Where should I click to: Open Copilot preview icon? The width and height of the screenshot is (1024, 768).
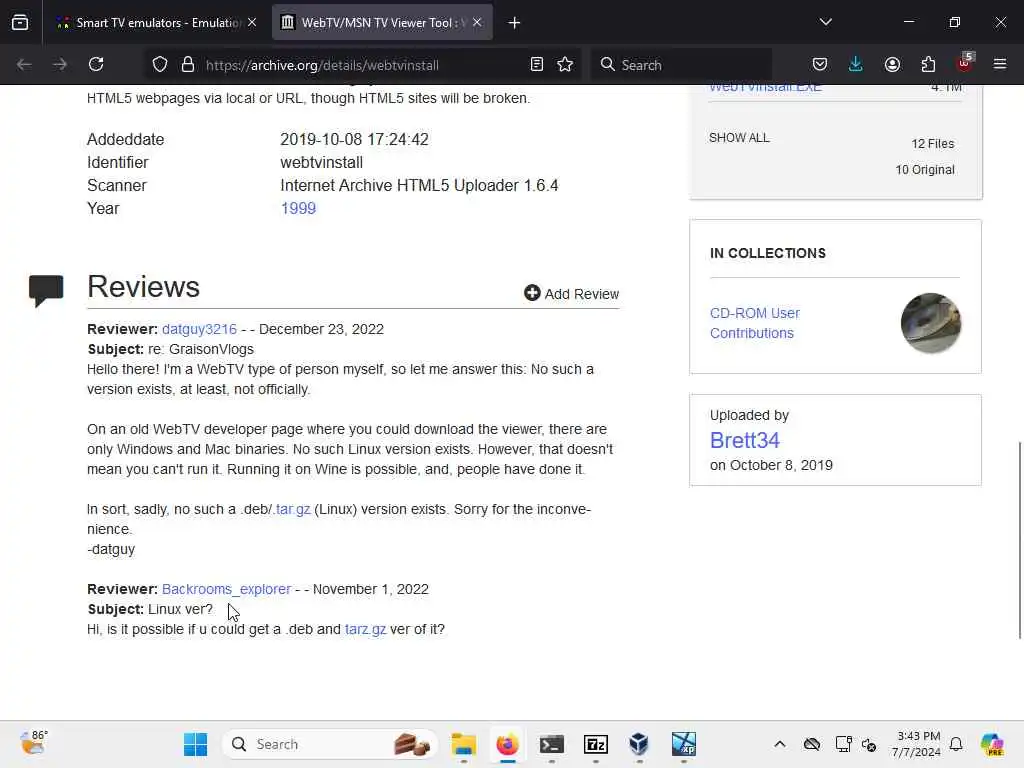click(991, 744)
